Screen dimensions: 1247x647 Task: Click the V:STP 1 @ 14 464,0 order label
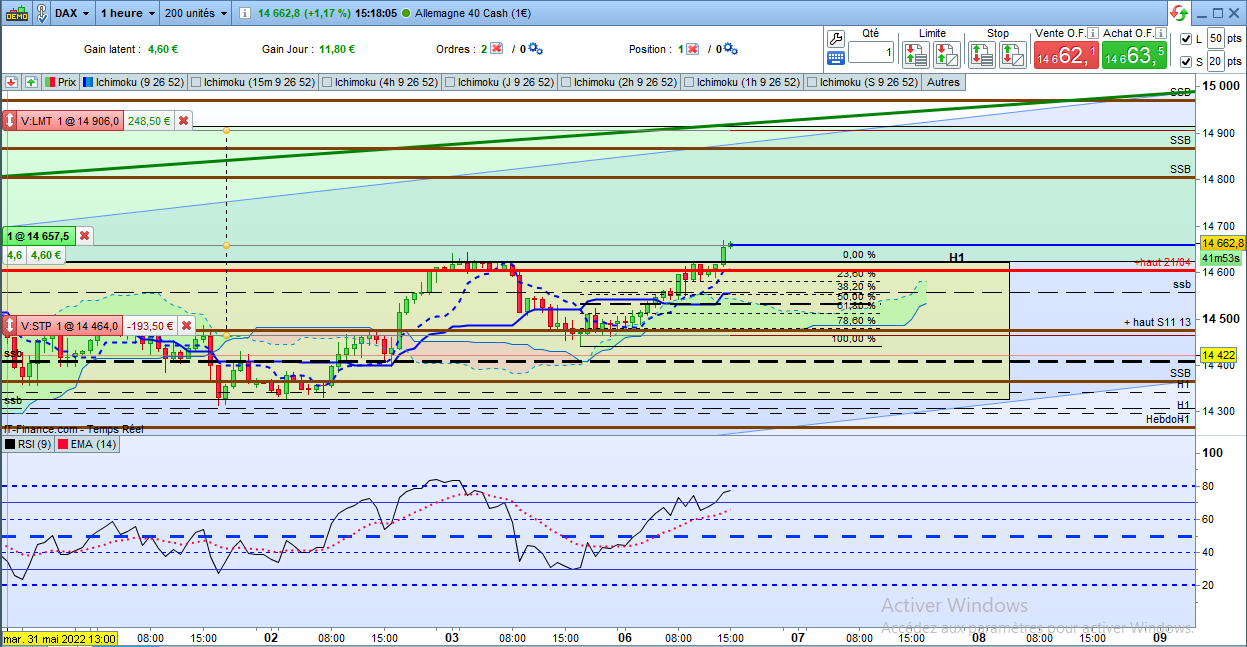tap(70, 326)
